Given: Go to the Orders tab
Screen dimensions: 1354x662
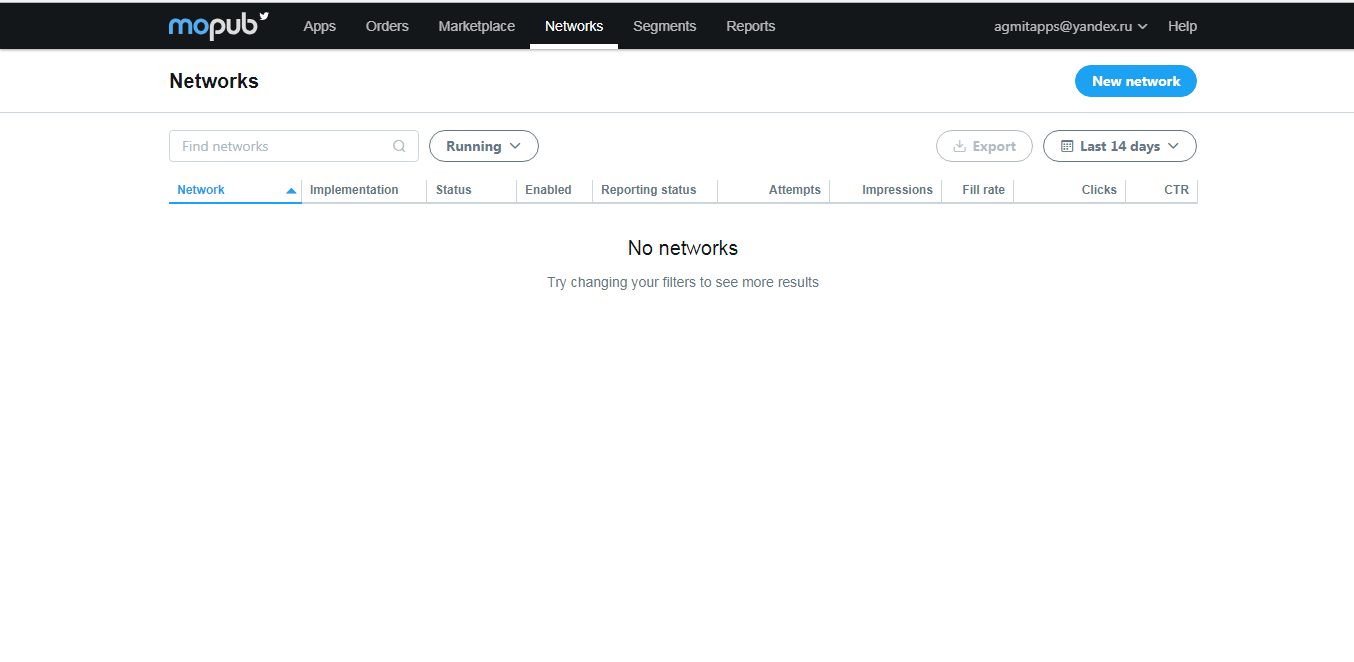Looking at the screenshot, I should [387, 26].
